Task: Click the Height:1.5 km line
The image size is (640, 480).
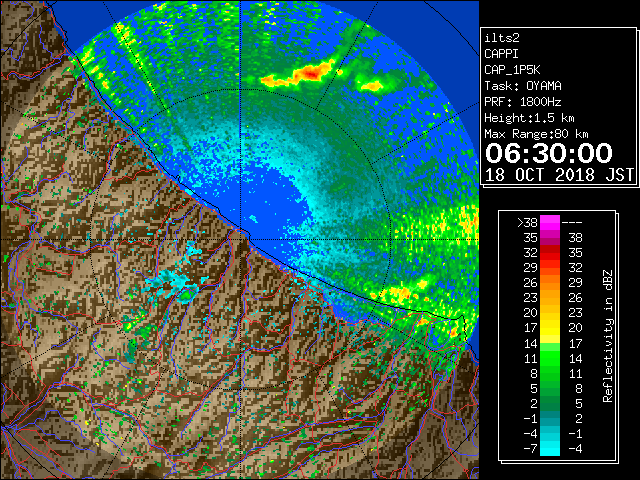Action: click(529, 118)
